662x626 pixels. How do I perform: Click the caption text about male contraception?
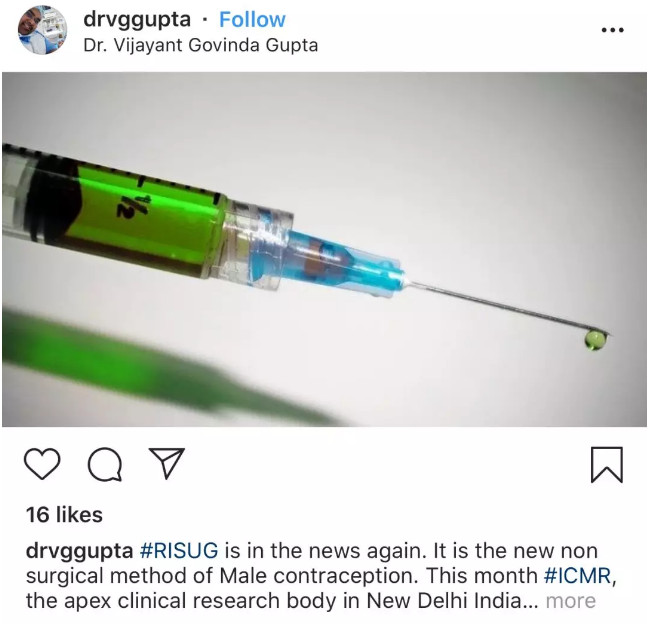point(312,576)
